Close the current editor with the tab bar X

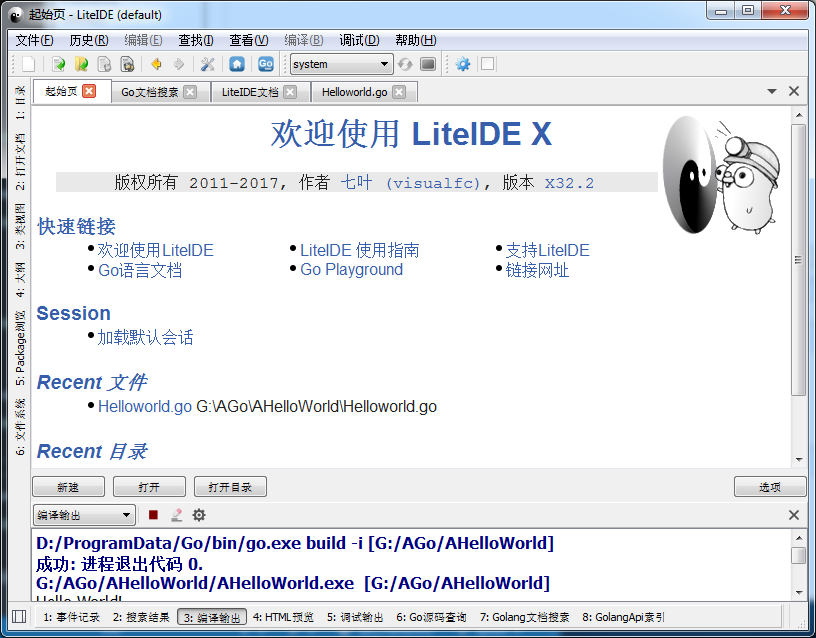coord(794,91)
